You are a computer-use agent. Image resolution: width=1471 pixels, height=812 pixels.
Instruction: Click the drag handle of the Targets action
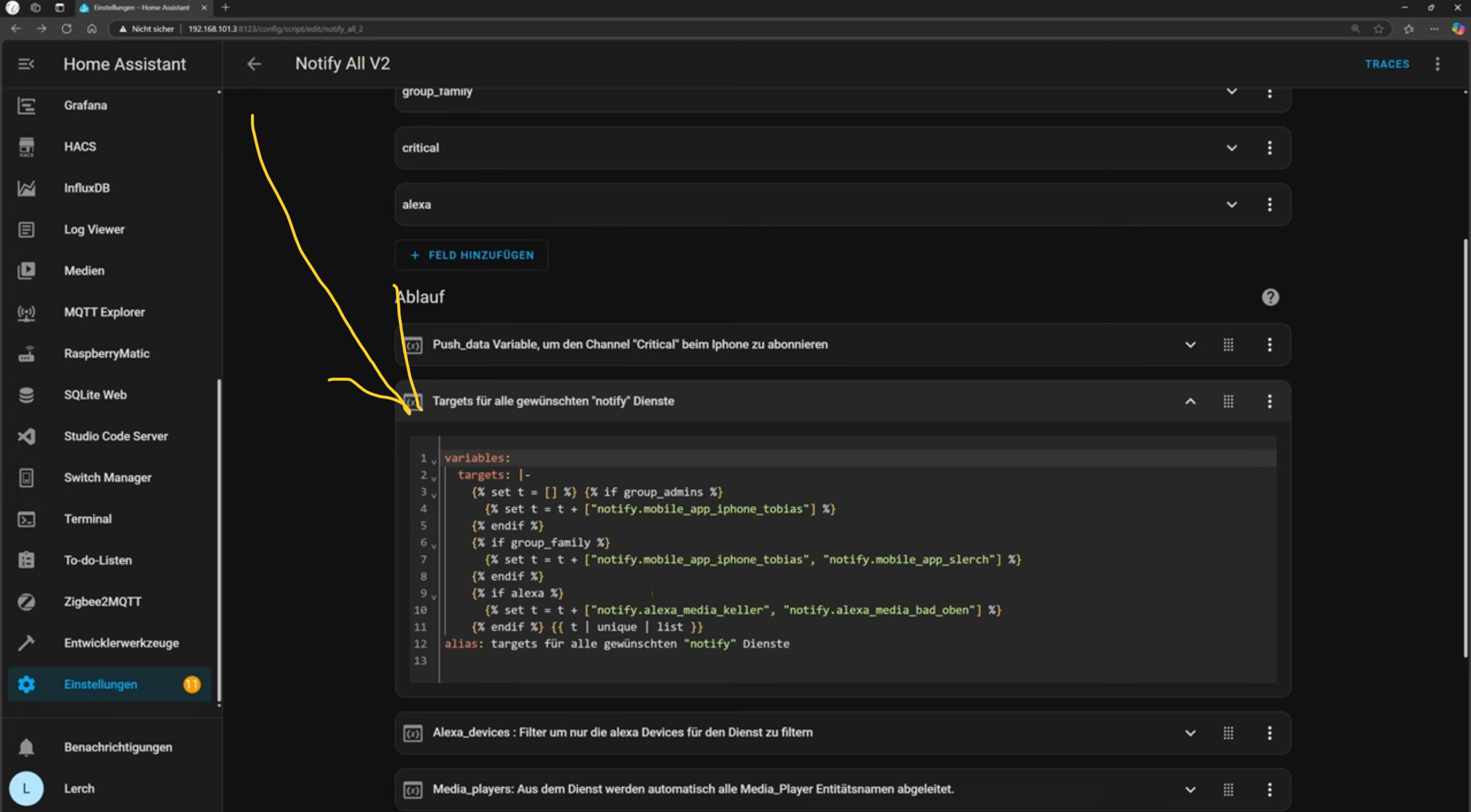(1228, 401)
